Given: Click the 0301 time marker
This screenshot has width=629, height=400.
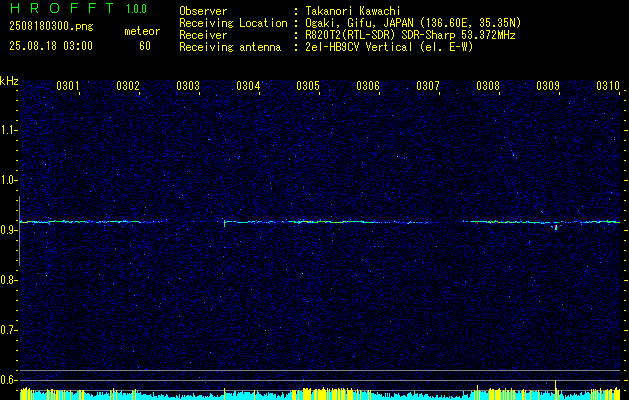Looking at the screenshot, I should (68, 86).
